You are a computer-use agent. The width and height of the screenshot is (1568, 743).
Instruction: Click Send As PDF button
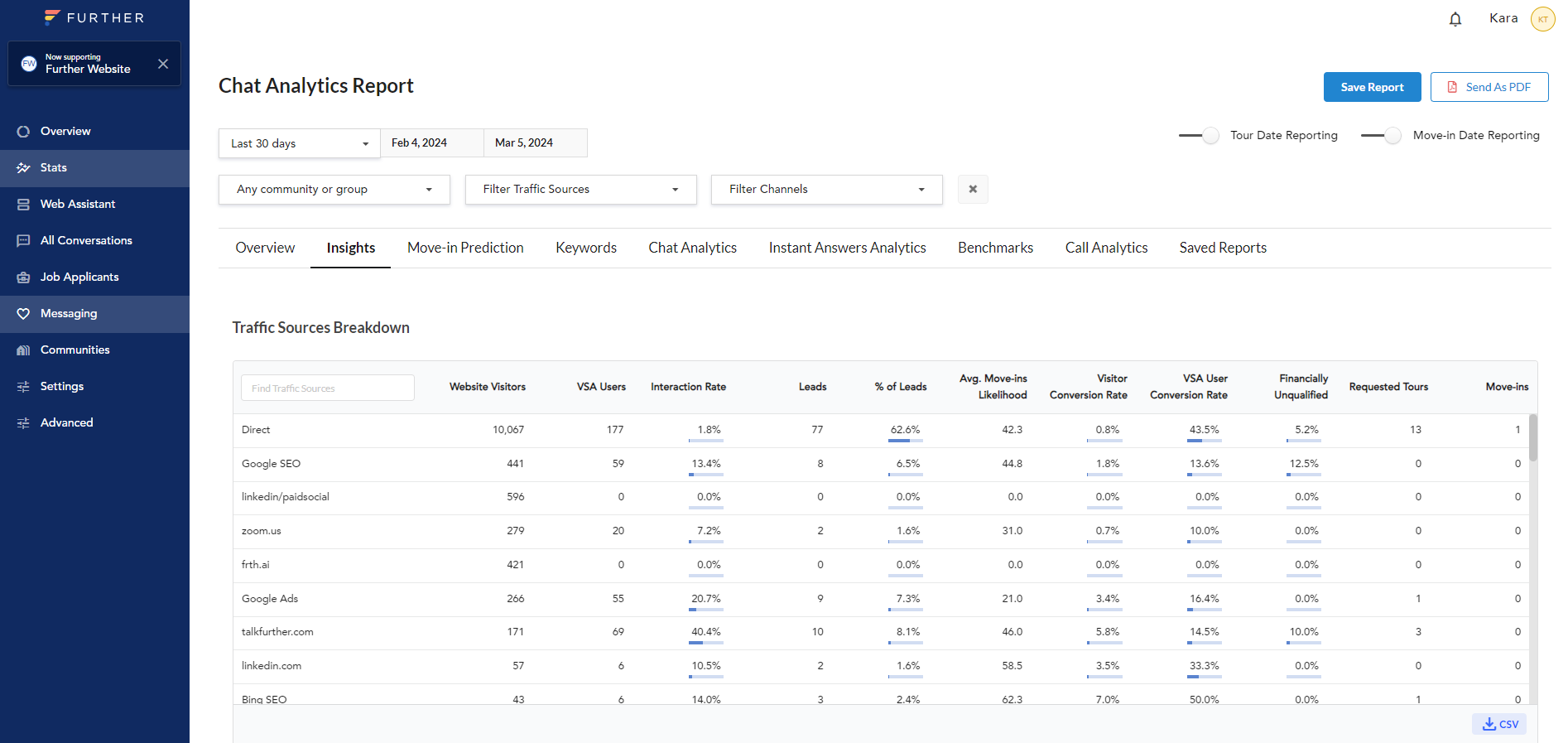(x=1489, y=87)
